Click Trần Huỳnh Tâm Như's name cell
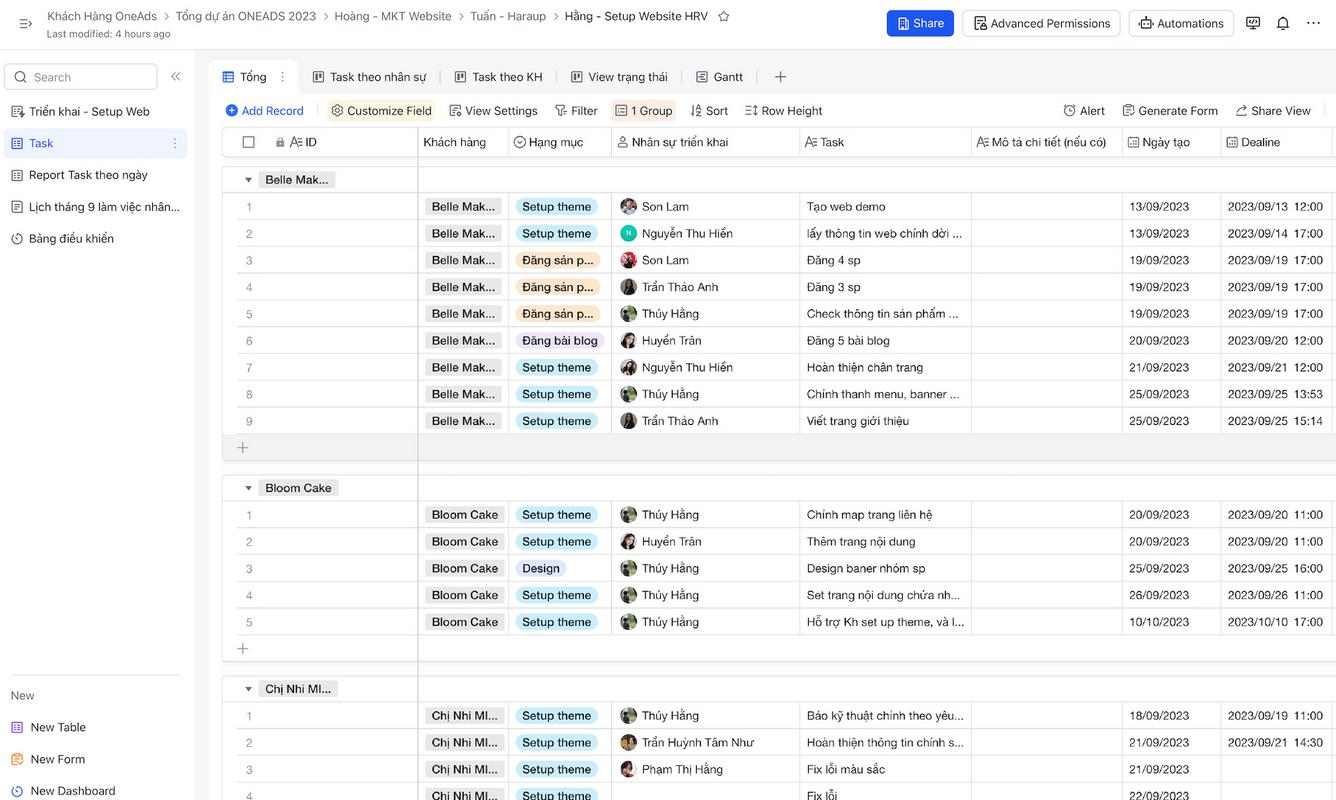The height and width of the screenshot is (800, 1336). tap(705, 743)
